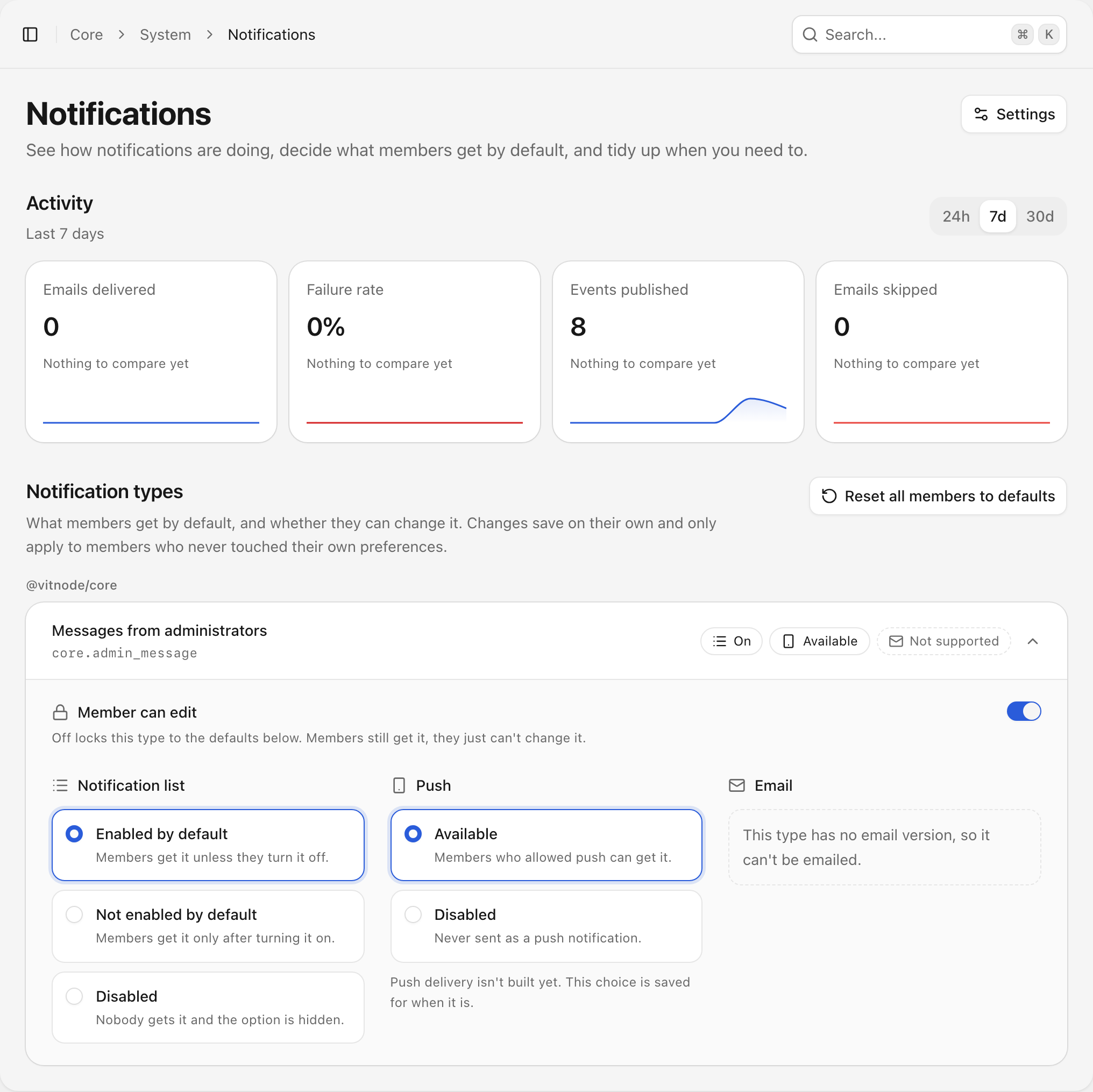This screenshot has height=1092, width=1093.
Task: Click the reset arrow icon
Action: point(829,496)
